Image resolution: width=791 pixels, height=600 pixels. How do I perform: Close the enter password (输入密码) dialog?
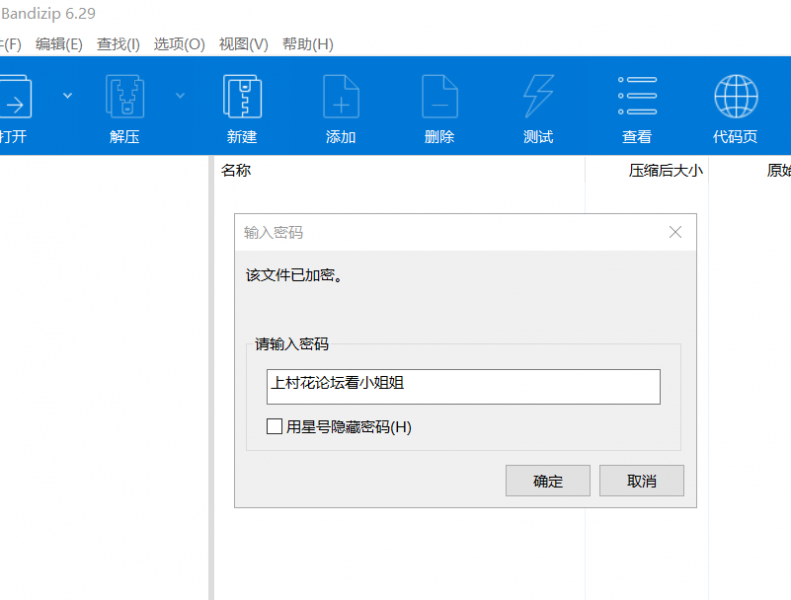pyautogui.click(x=675, y=232)
